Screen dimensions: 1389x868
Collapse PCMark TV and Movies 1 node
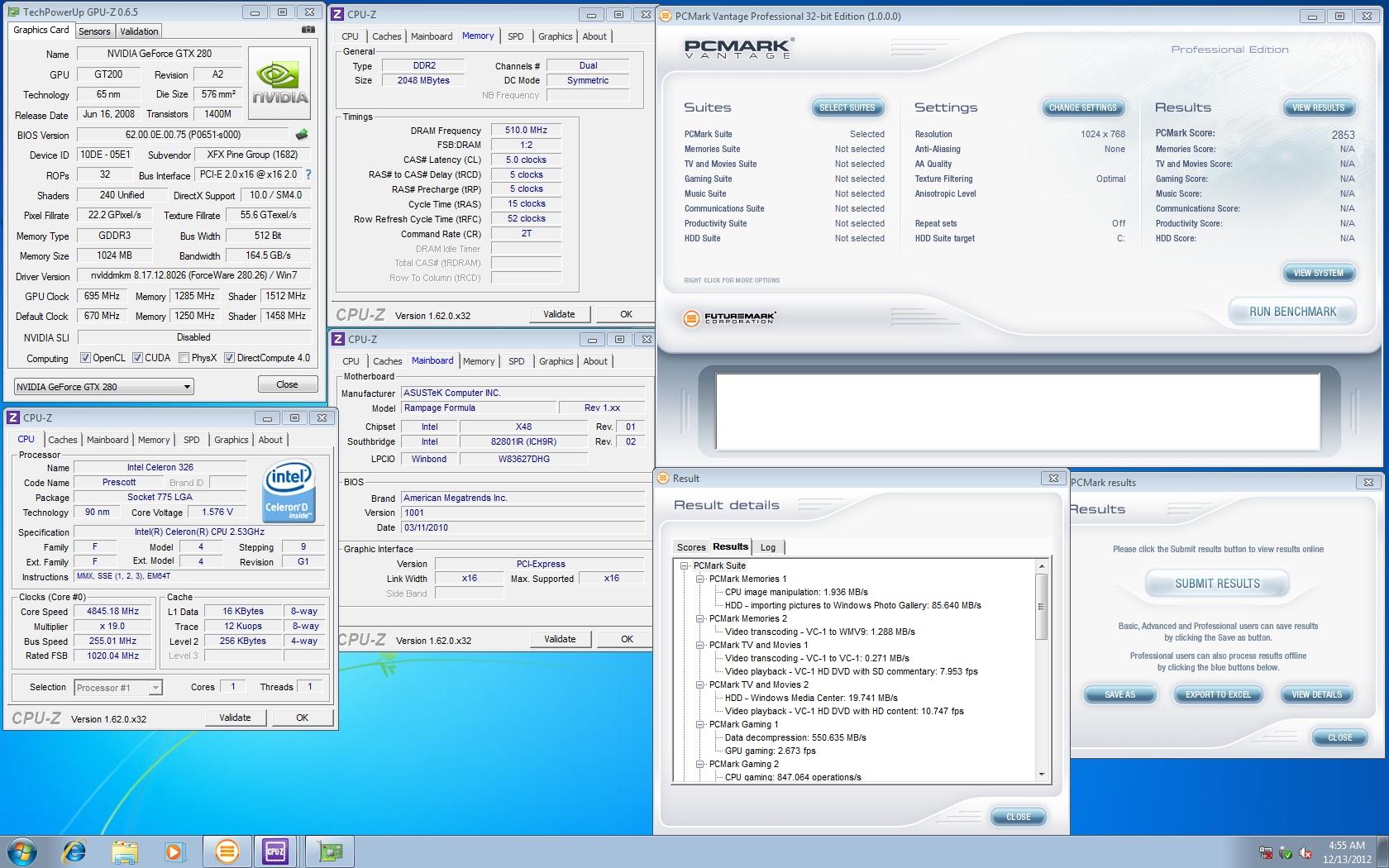[700, 645]
